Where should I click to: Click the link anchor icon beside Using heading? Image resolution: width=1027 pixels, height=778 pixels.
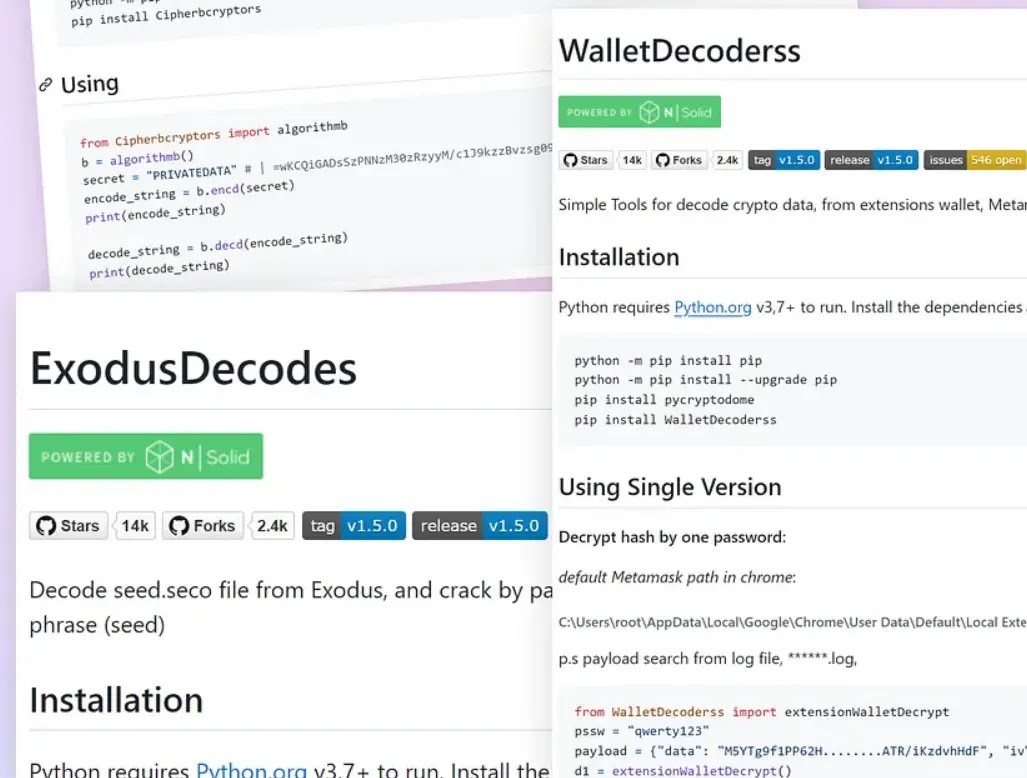pyautogui.click(x=45, y=84)
